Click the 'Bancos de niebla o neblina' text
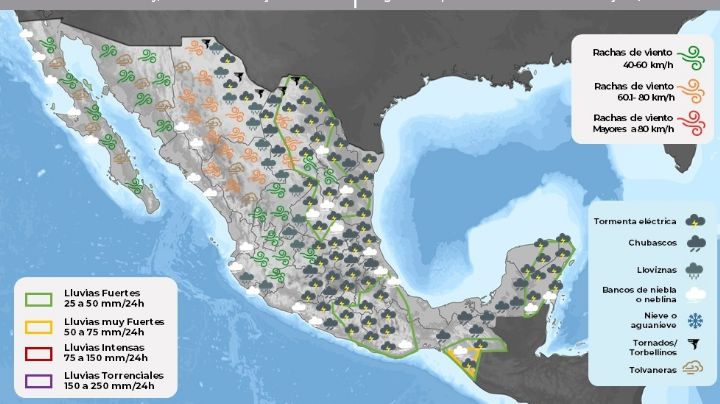Screen dimensions: 720x404 pyautogui.click(x=639, y=294)
